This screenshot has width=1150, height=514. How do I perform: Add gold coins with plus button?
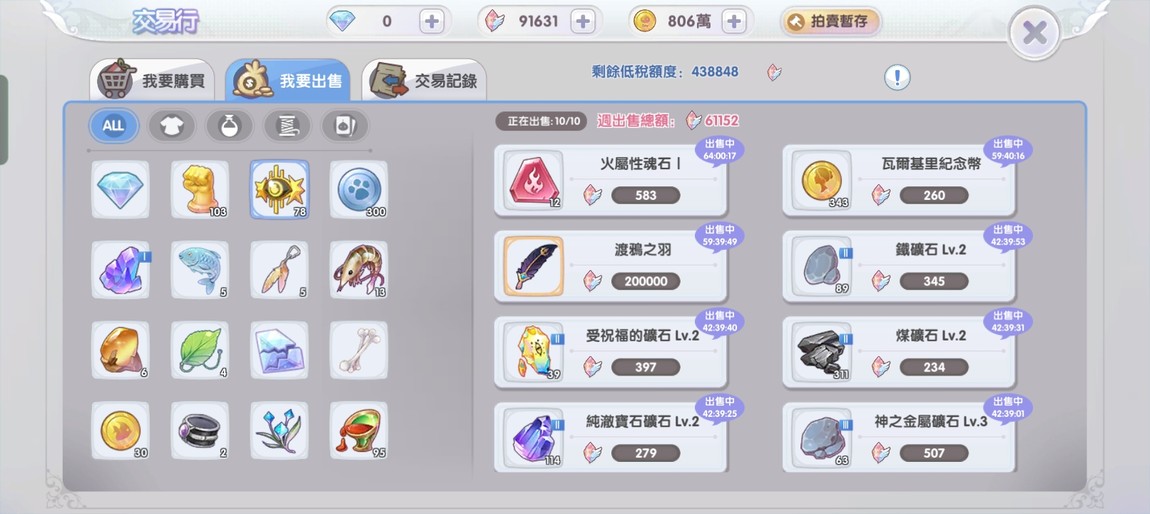pyautogui.click(x=733, y=21)
